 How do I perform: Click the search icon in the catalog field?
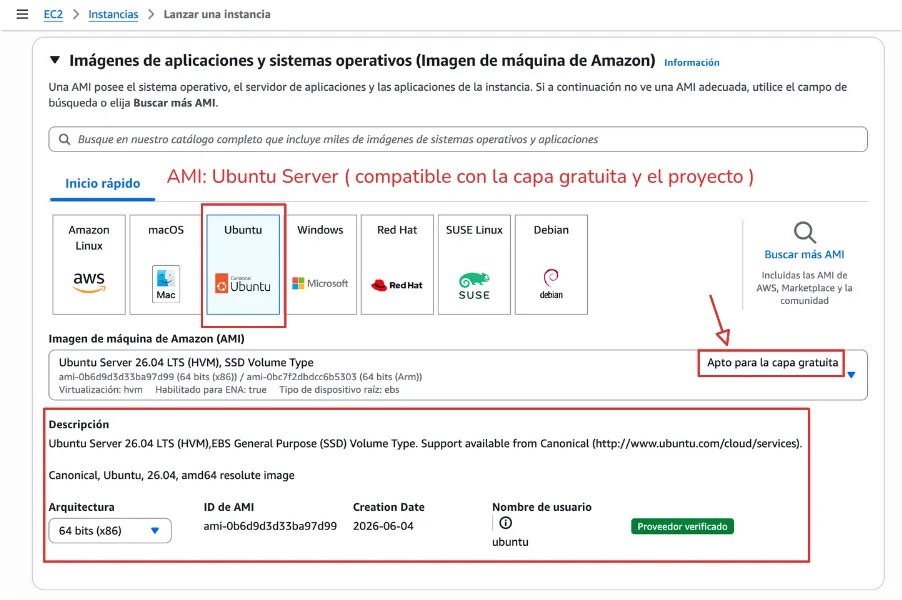point(64,139)
